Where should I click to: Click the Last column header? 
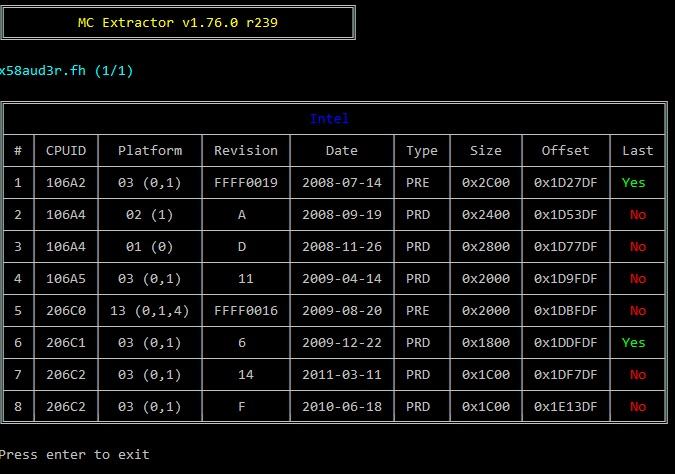pos(638,151)
